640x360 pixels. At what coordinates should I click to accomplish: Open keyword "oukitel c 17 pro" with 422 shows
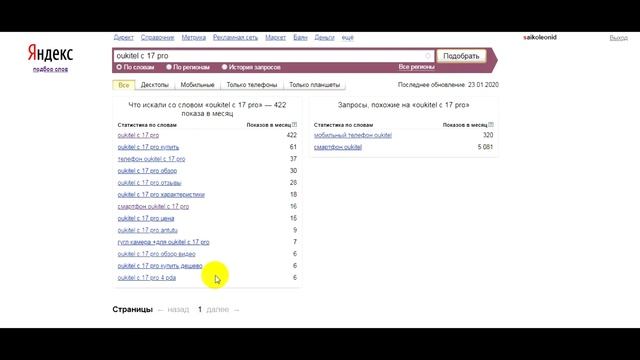(138, 135)
